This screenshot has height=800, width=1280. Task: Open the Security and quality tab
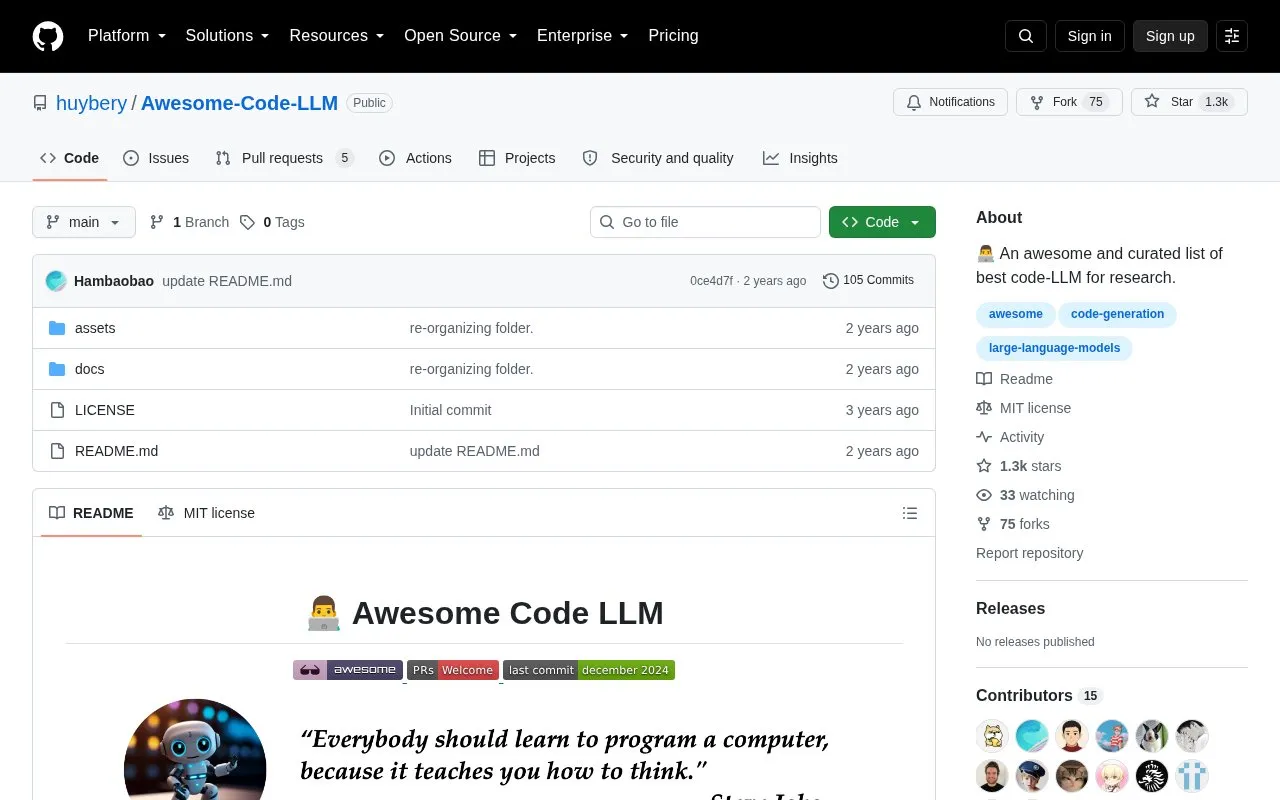[658, 158]
